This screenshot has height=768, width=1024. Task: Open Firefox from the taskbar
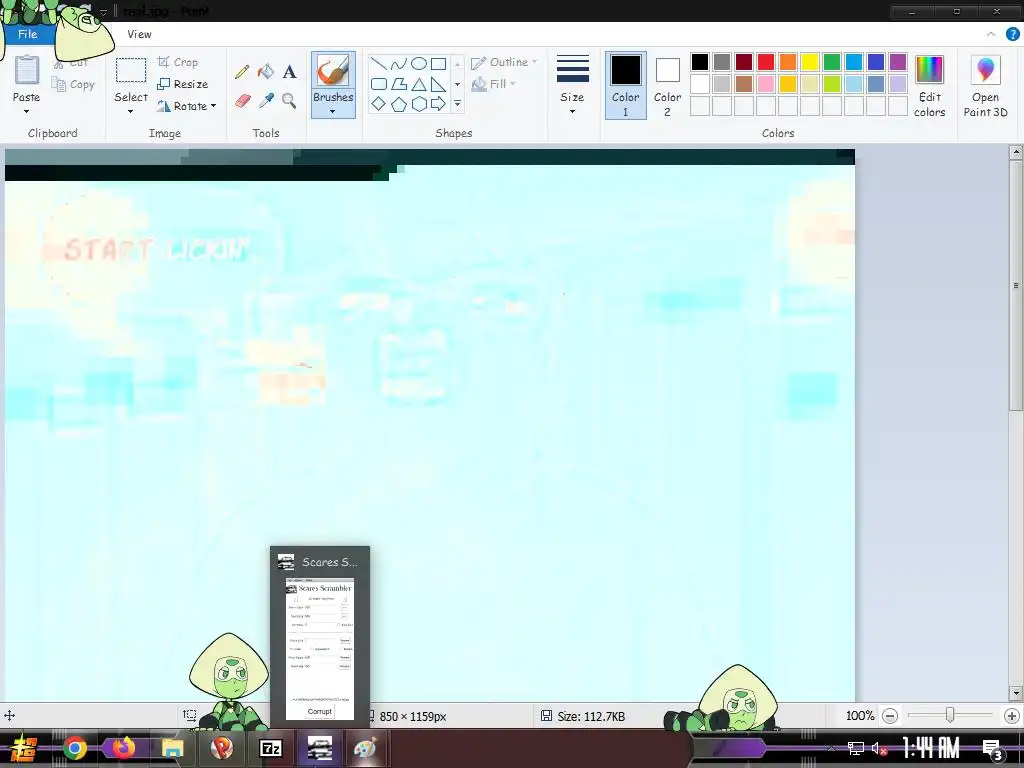click(123, 748)
